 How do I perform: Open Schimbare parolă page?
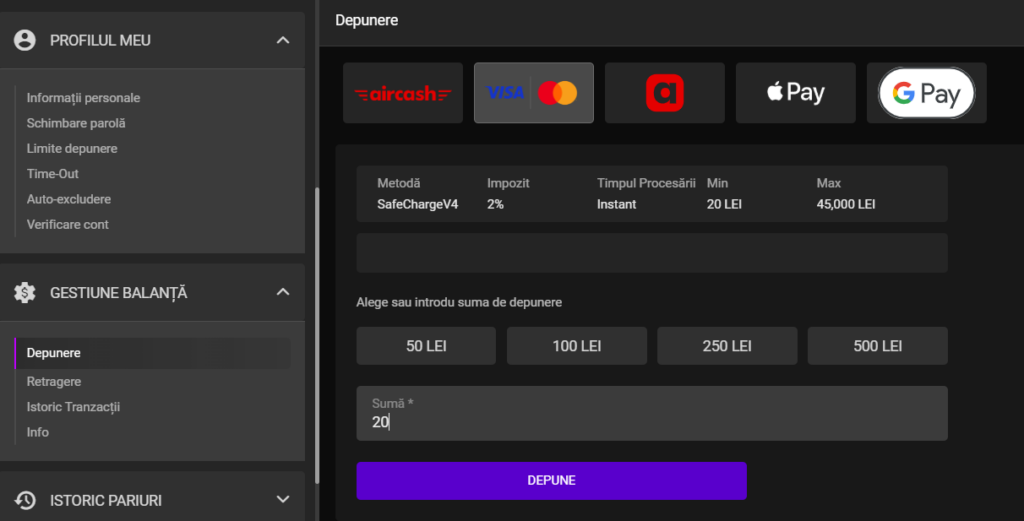click(x=76, y=123)
